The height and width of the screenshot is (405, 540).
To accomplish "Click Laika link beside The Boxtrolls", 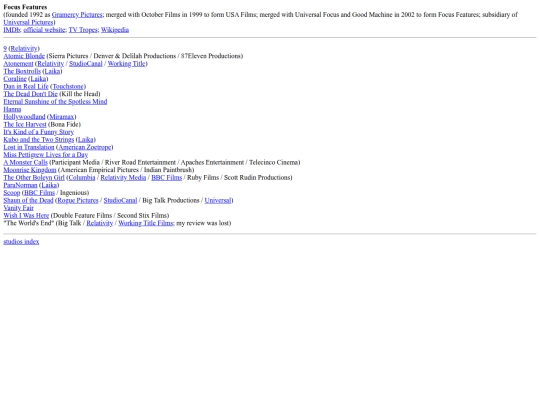I will (x=52, y=71).
